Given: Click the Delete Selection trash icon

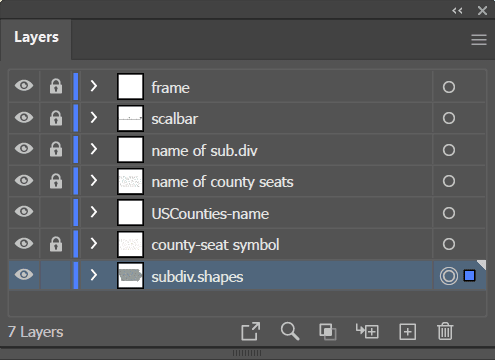Looking at the screenshot, I should (445, 331).
